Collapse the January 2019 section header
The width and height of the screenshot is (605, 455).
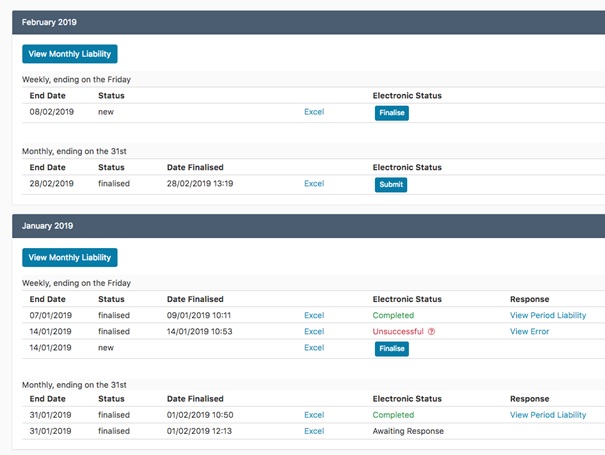click(302, 226)
